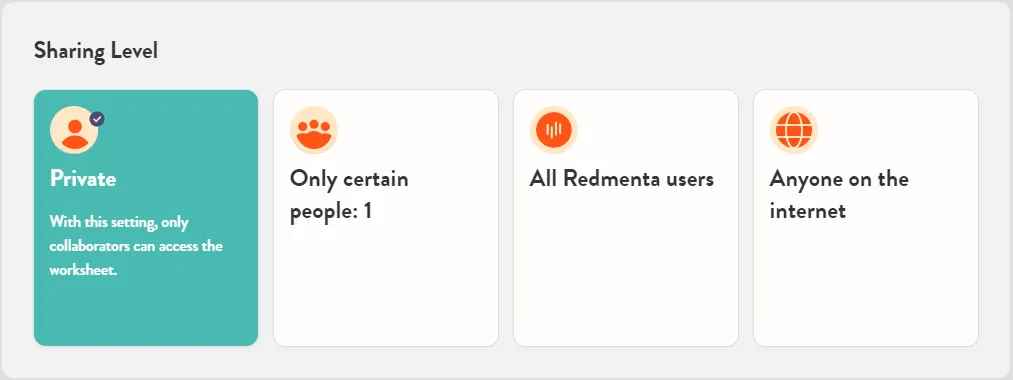The image size is (1013, 380).
Task: Click the "With this setting, only" text line
Action: [119, 222]
